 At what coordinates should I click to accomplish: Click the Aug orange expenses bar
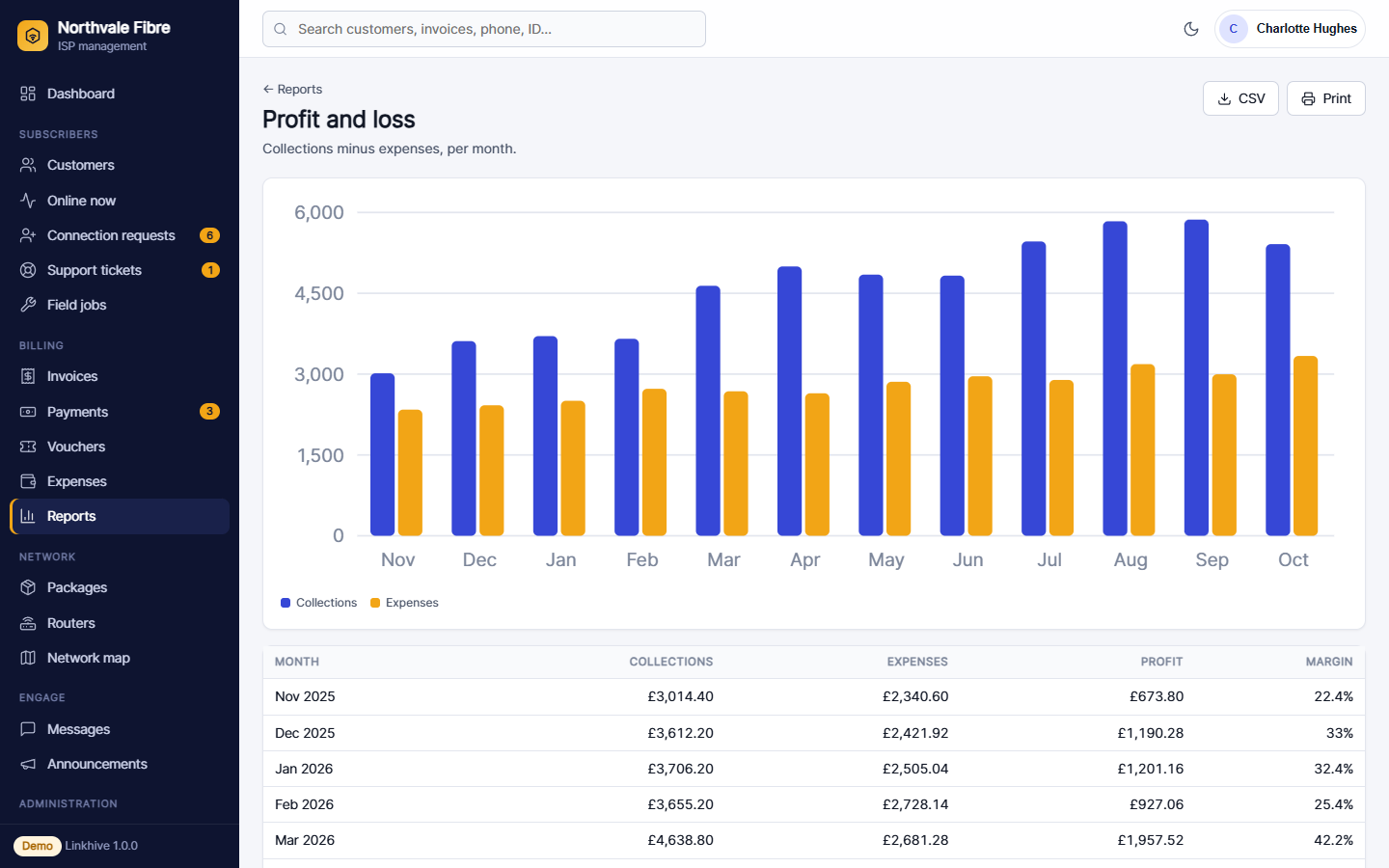[x=1143, y=450]
